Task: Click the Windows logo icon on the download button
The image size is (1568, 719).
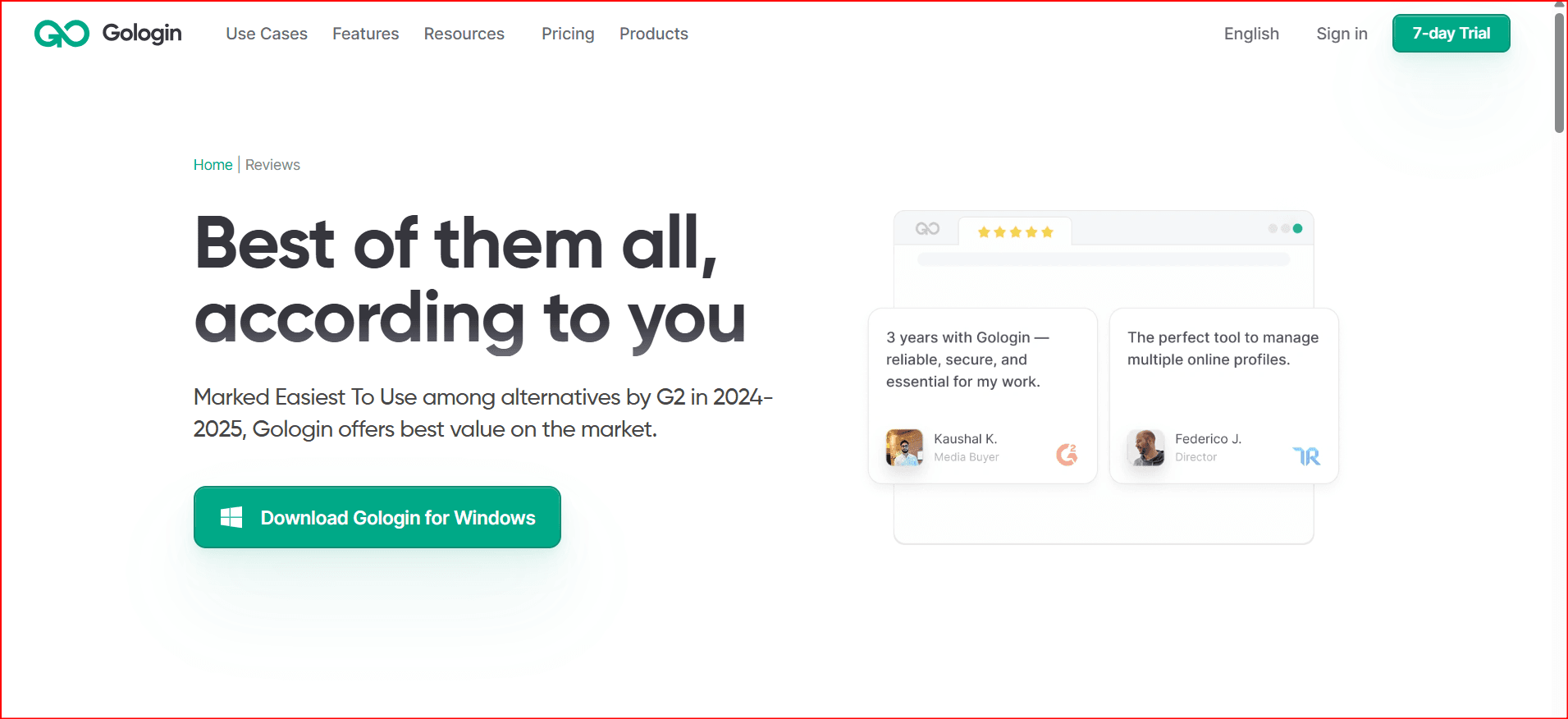Action: tap(231, 517)
